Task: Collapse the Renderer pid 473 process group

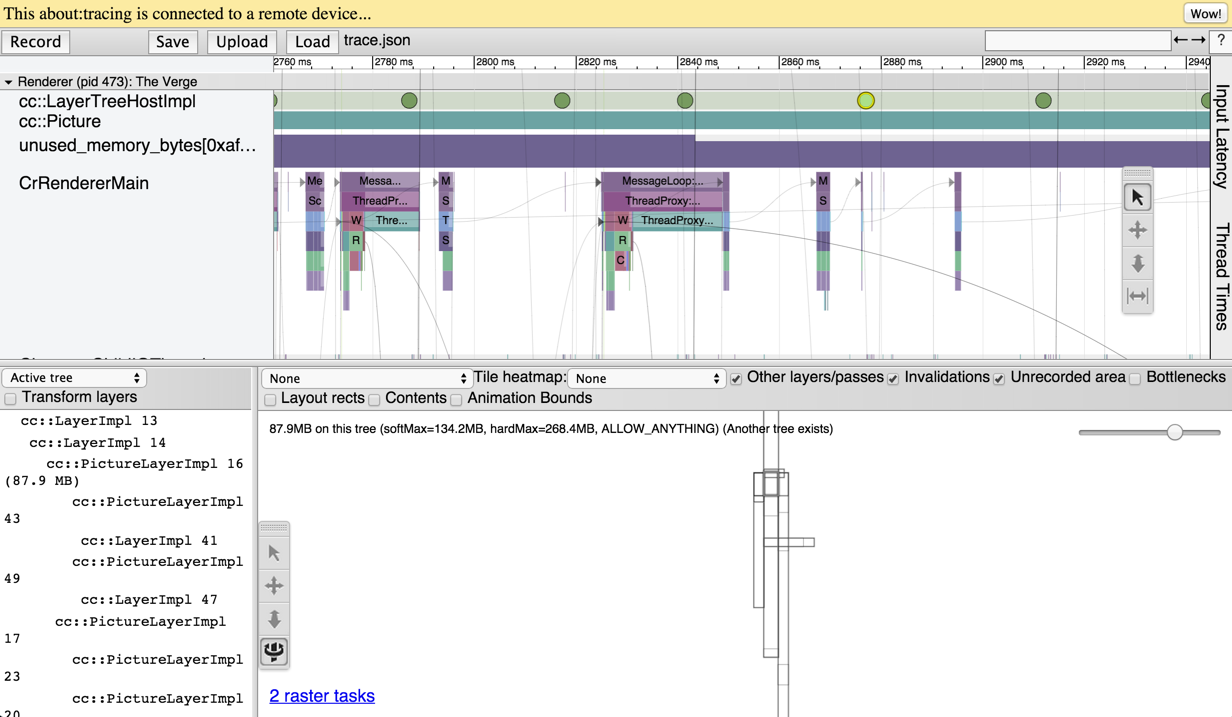Action: click(x=8, y=82)
